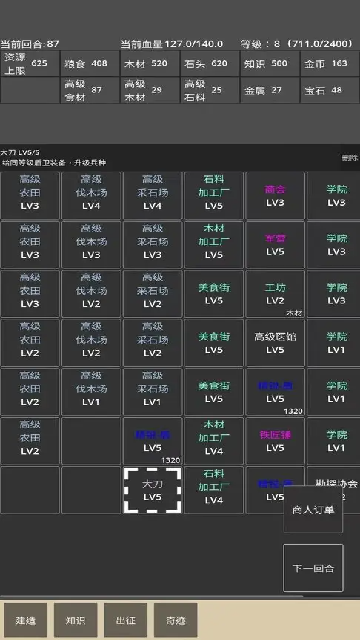The width and height of the screenshot is (360, 640).
Task: Select the 军营 LV5 tile
Action: [x=275, y=244]
